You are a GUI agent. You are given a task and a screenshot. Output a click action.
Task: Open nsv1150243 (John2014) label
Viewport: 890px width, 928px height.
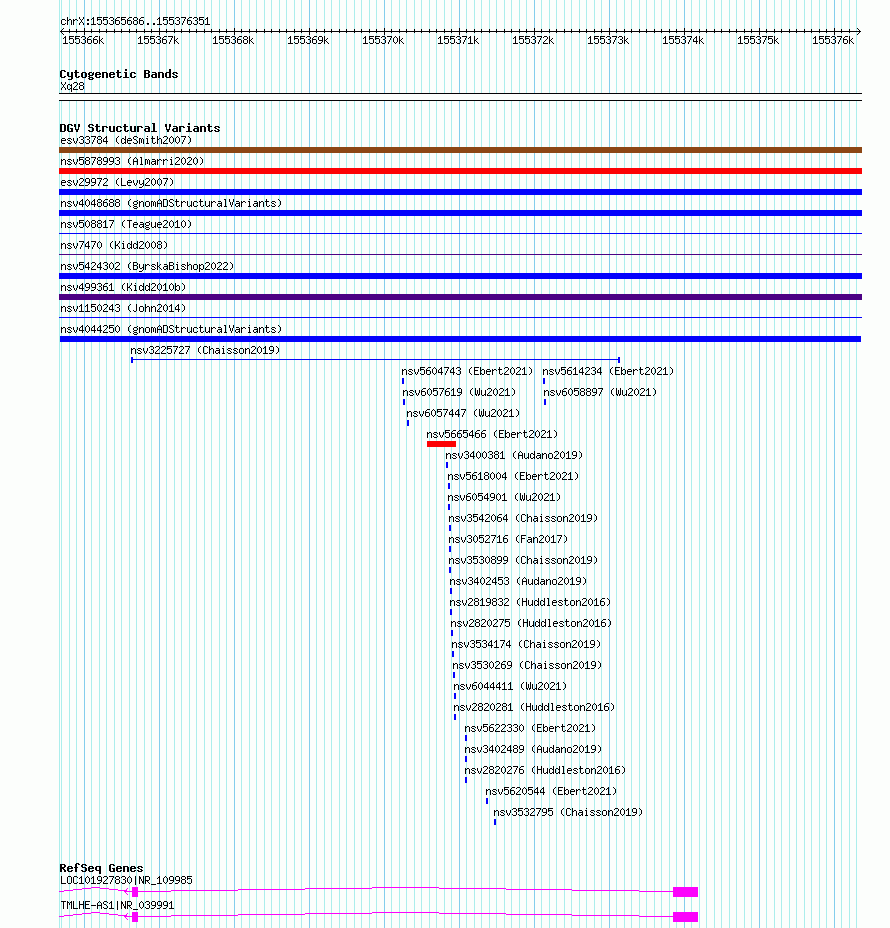pyautogui.click(x=123, y=308)
